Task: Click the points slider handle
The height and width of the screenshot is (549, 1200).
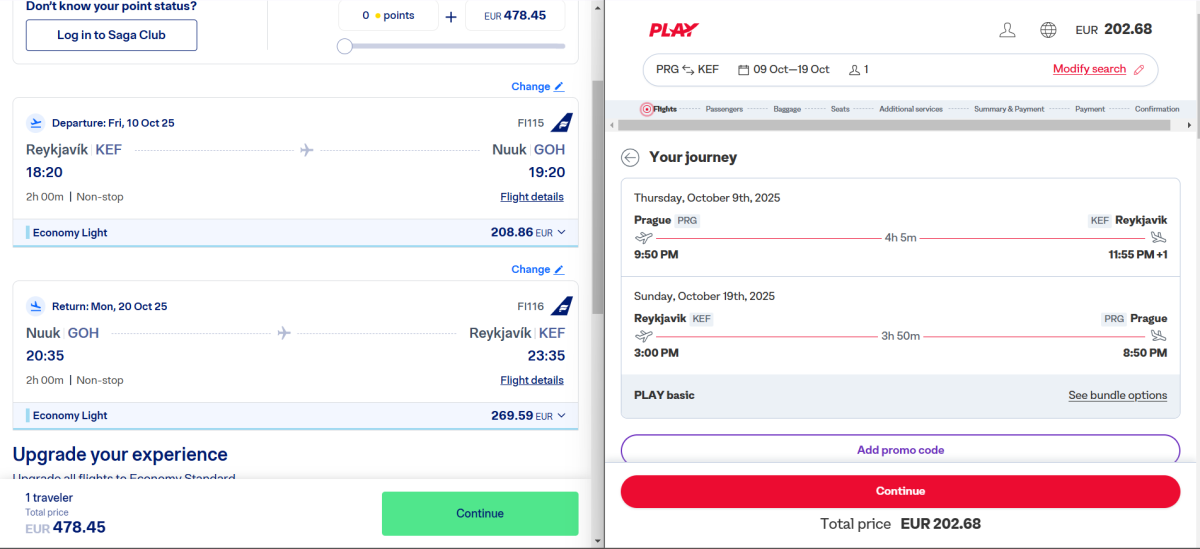Action: (345, 46)
